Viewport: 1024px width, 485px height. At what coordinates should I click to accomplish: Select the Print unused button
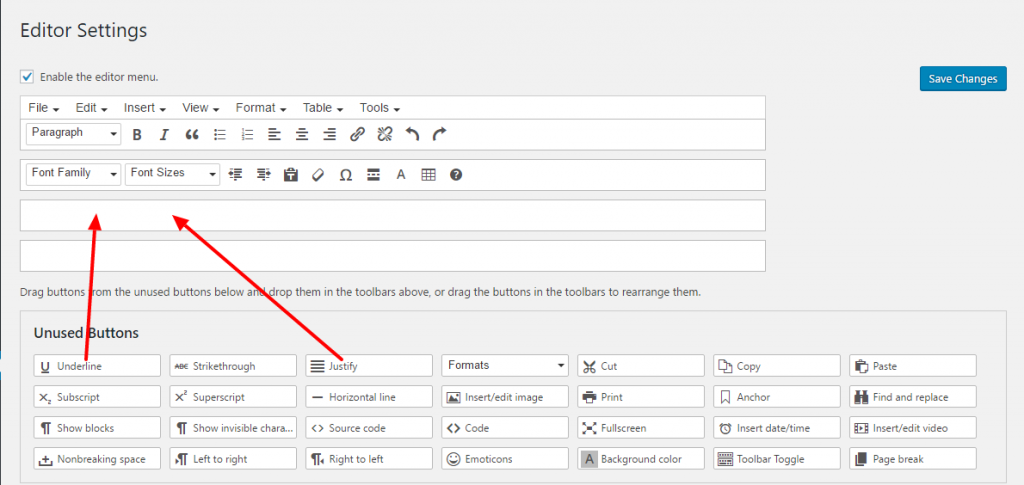pyautogui.click(x=641, y=396)
